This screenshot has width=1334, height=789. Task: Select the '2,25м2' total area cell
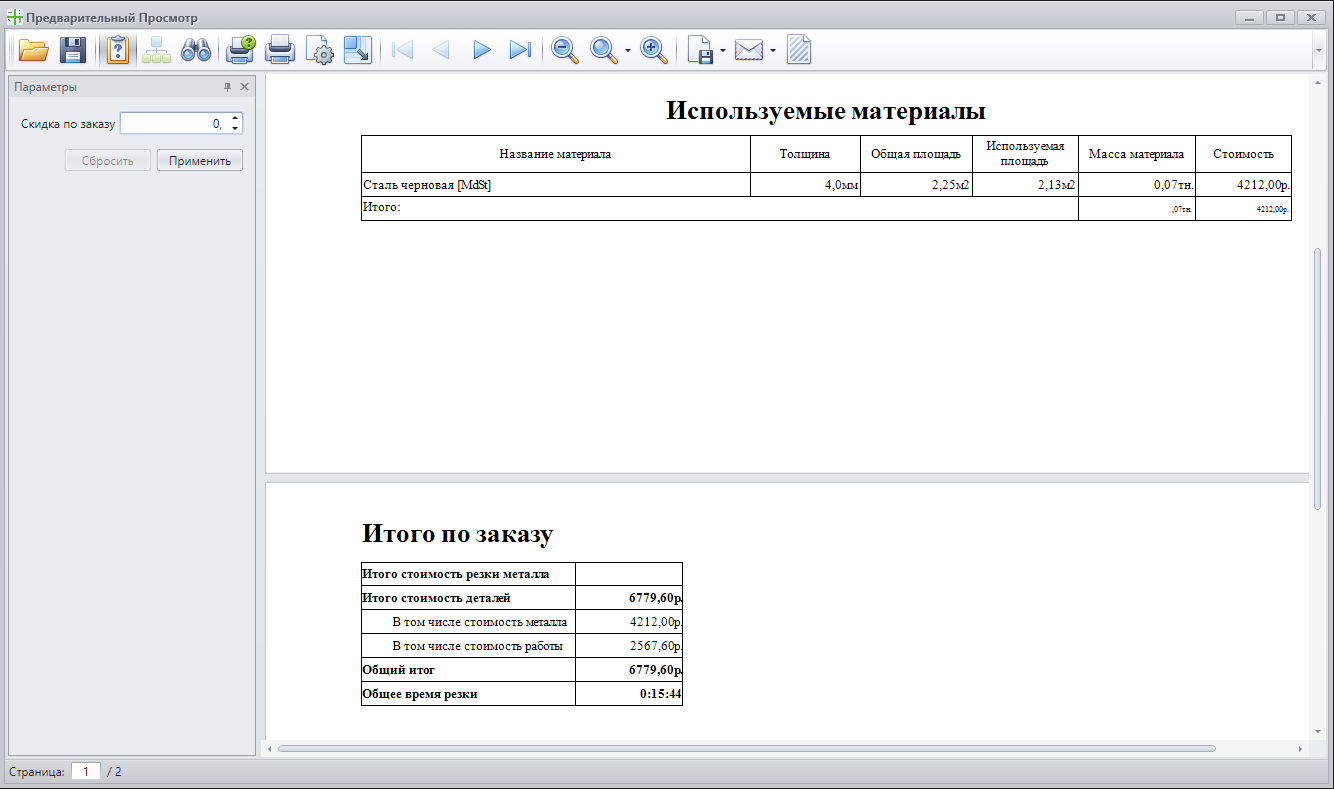pos(917,185)
